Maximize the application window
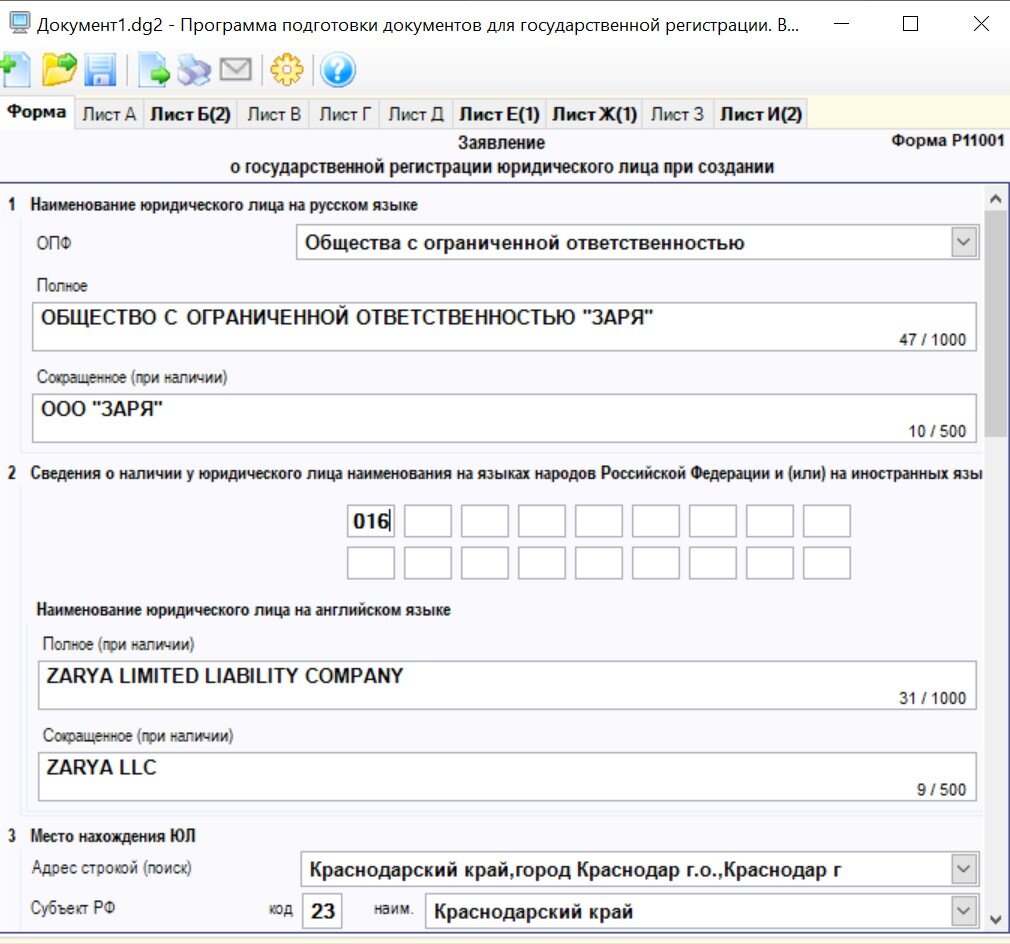This screenshot has height=944, width=1010. (x=910, y=24)
